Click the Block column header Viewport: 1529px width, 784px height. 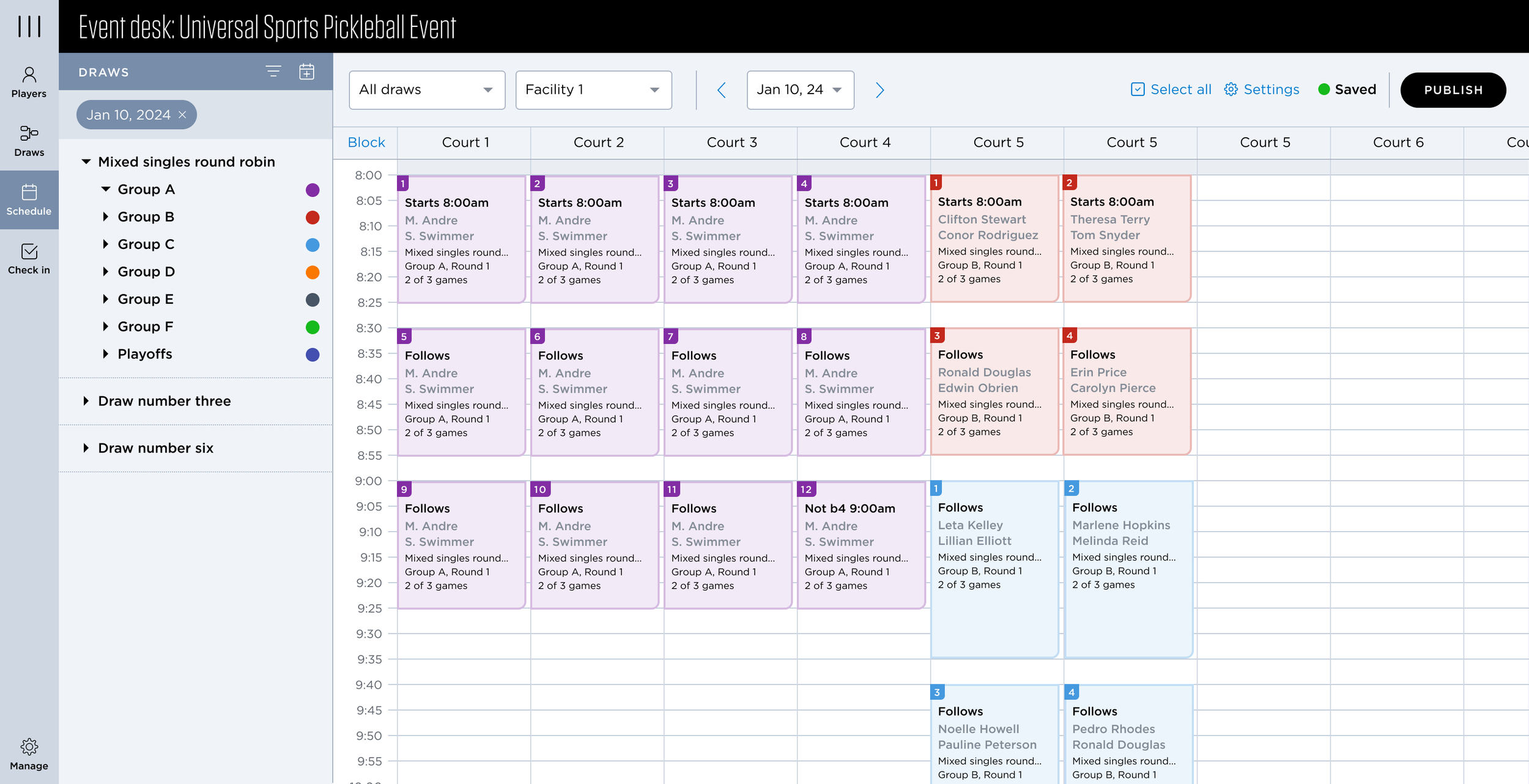click(x=366, y=142)
